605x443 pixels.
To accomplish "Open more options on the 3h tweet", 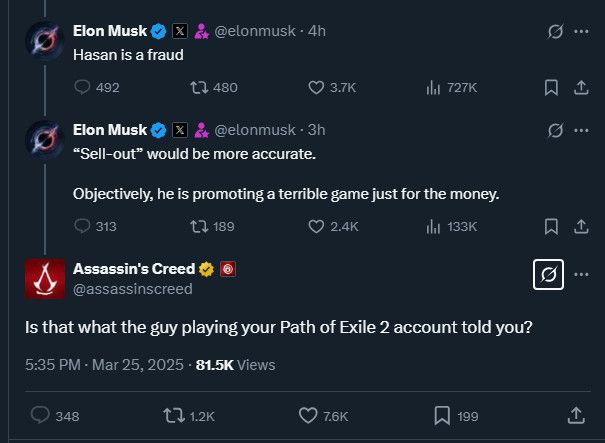I will tap(581, 130).
